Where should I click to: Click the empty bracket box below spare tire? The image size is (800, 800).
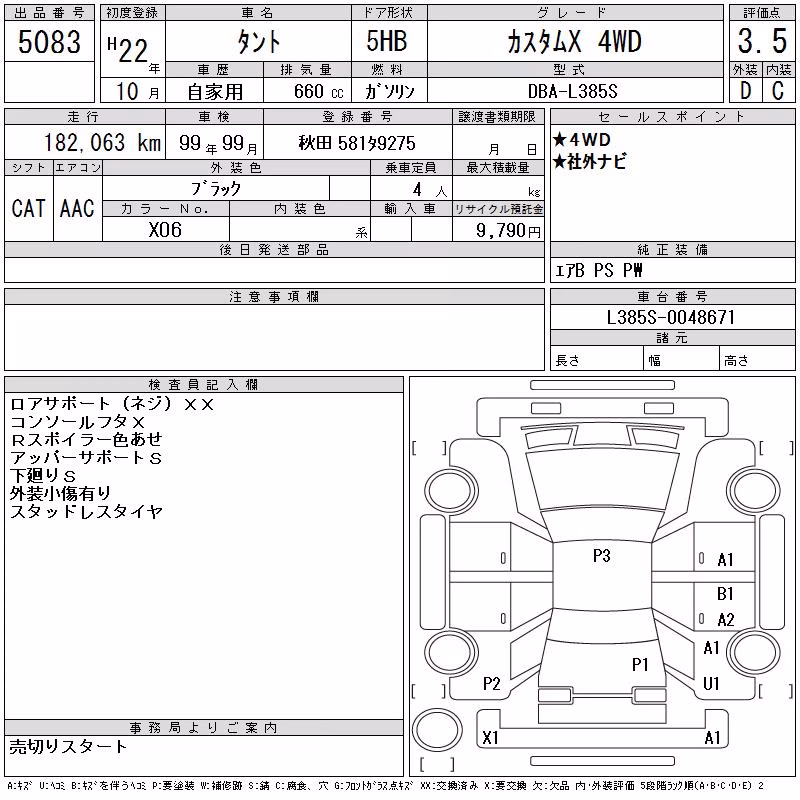coord(437,764)
